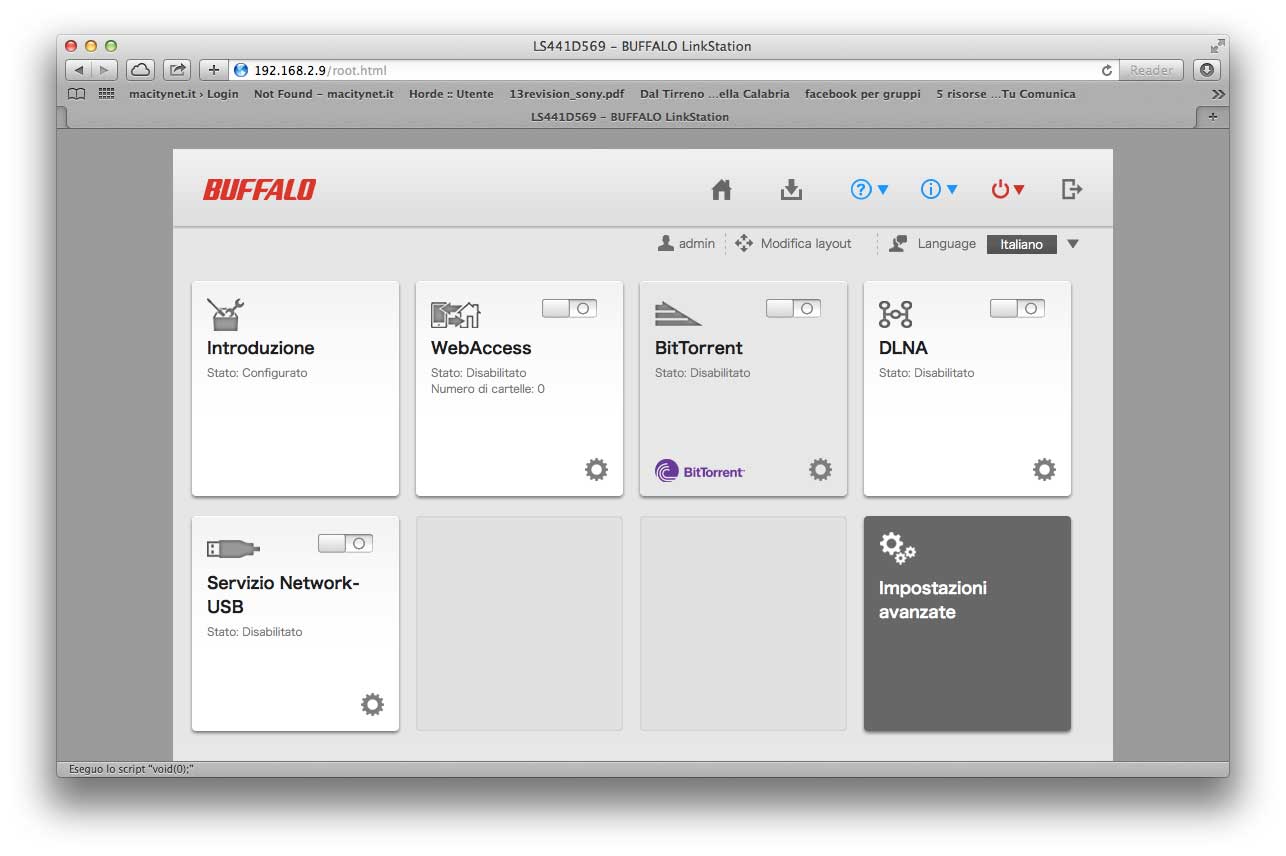Open bookmark macitynet.it › Login

184,94
